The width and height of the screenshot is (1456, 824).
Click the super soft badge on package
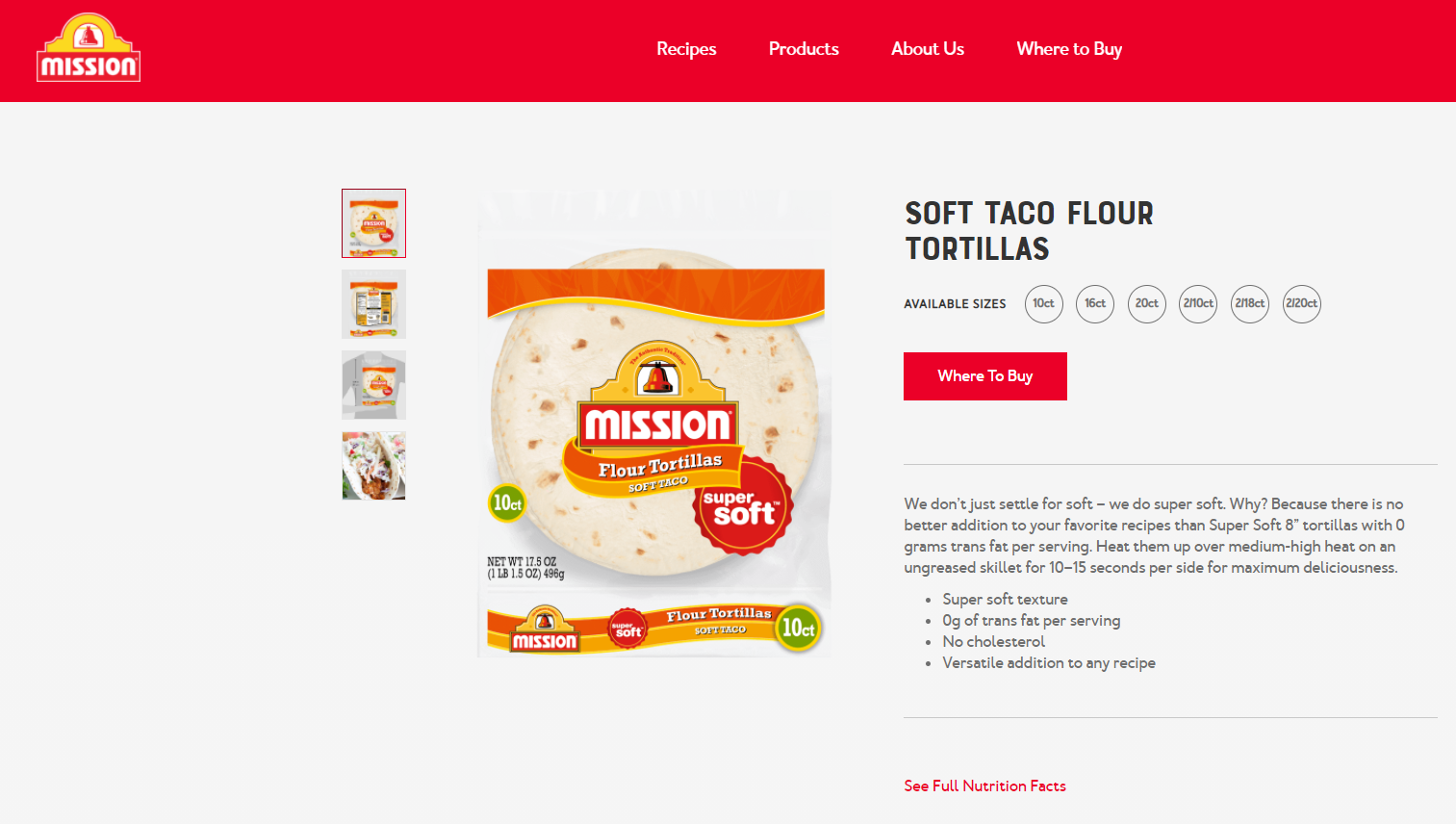tap(743, 506)
